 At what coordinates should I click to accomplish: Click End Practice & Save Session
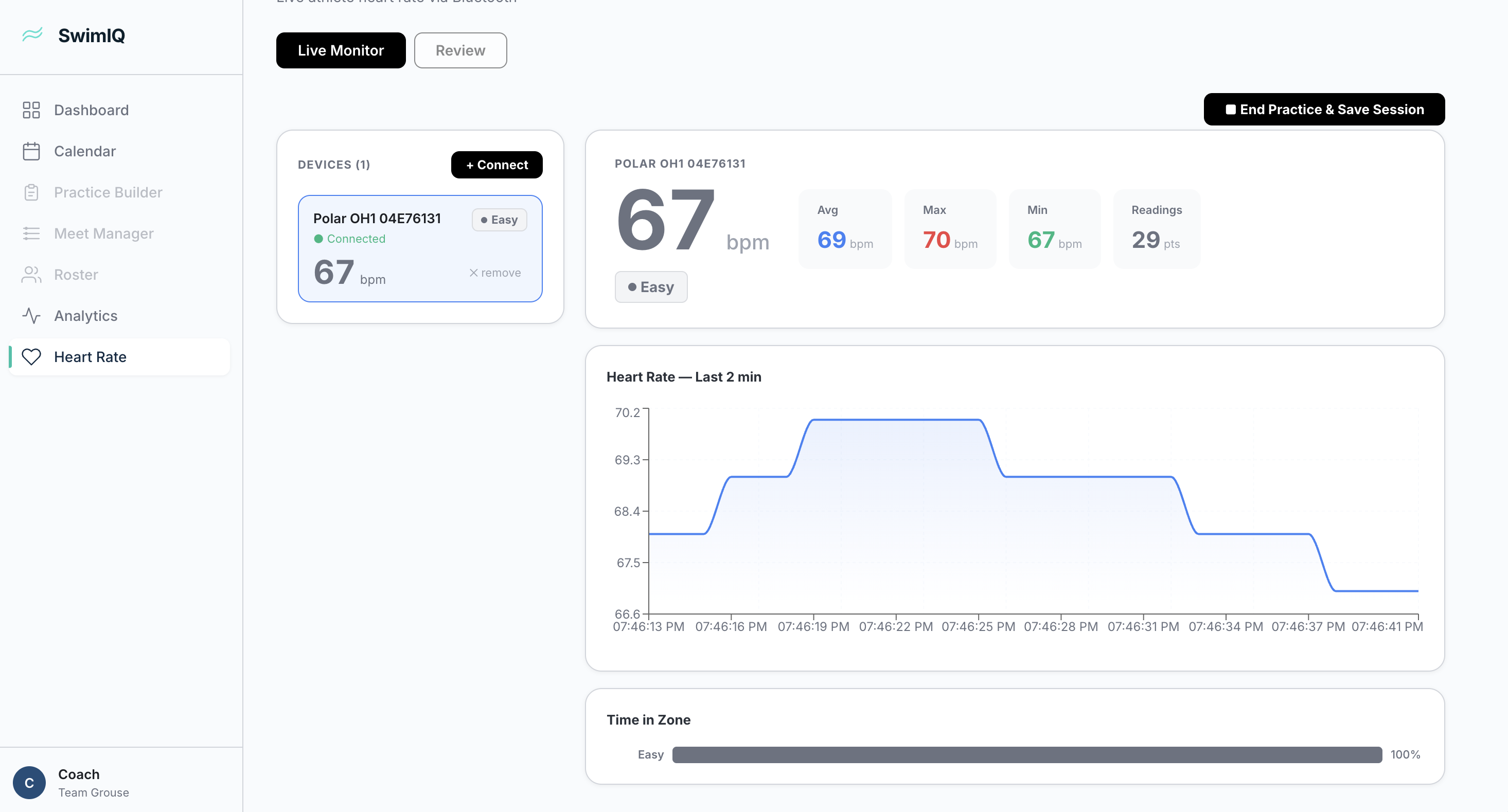pos(1324,110)
